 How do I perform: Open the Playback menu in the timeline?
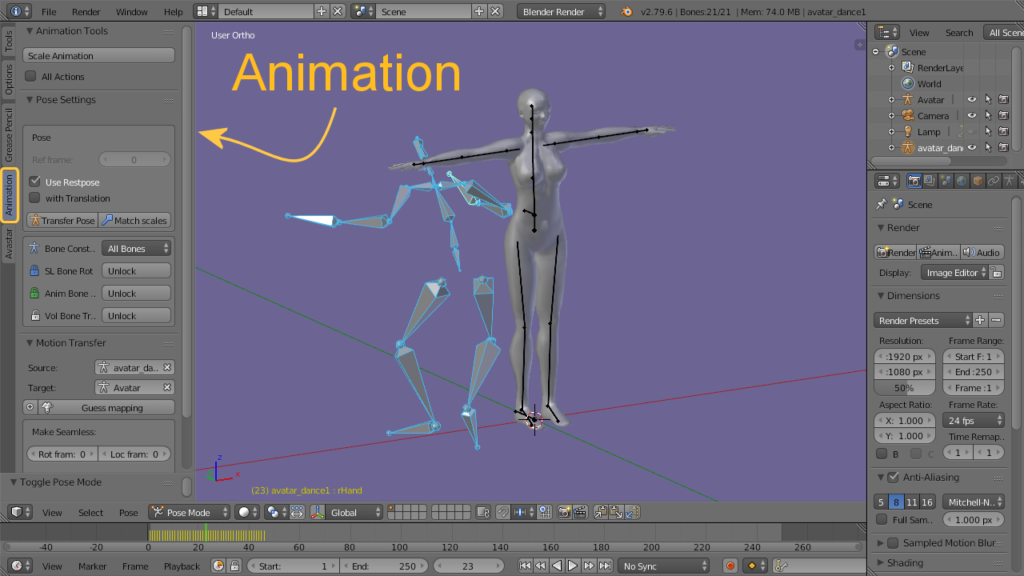(x=182, y=566)
